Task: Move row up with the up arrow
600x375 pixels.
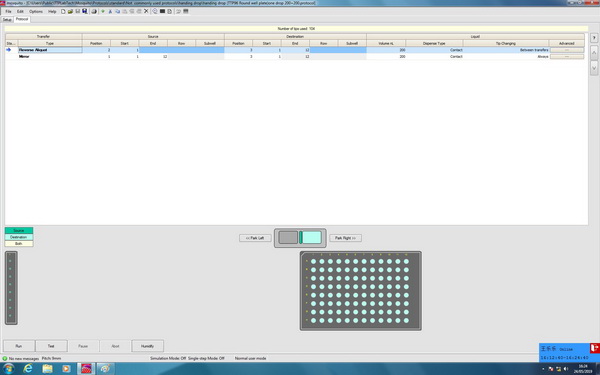Action: (x=594, y=52)
